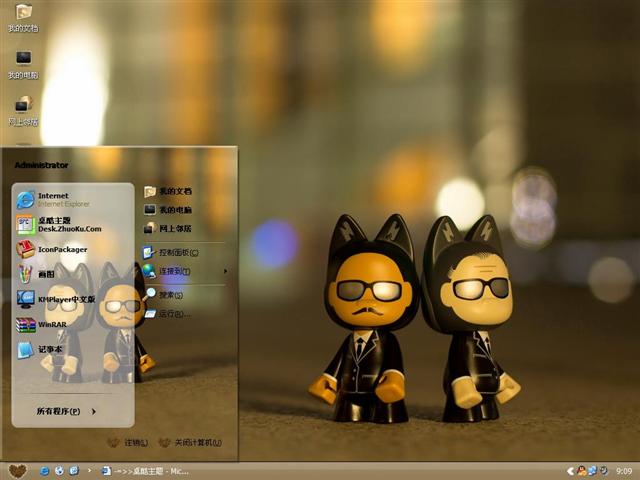The width and height of the screenshot is (640, 480).
Task: Open network connection tray icon
Action: tap(592, 471)
